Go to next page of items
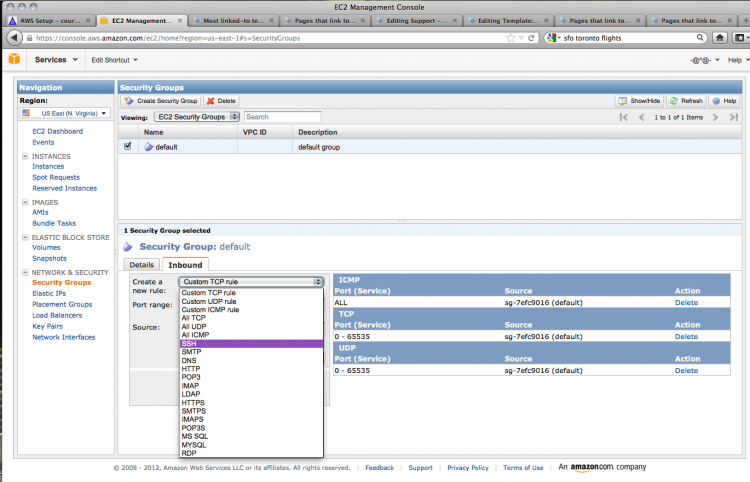750x482 pixels. [715, 117]
